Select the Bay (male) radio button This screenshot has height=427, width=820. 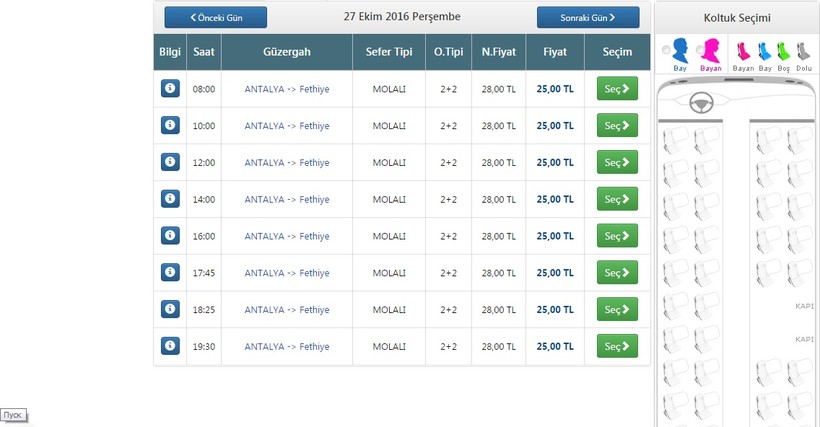click(x=667, y=51)
